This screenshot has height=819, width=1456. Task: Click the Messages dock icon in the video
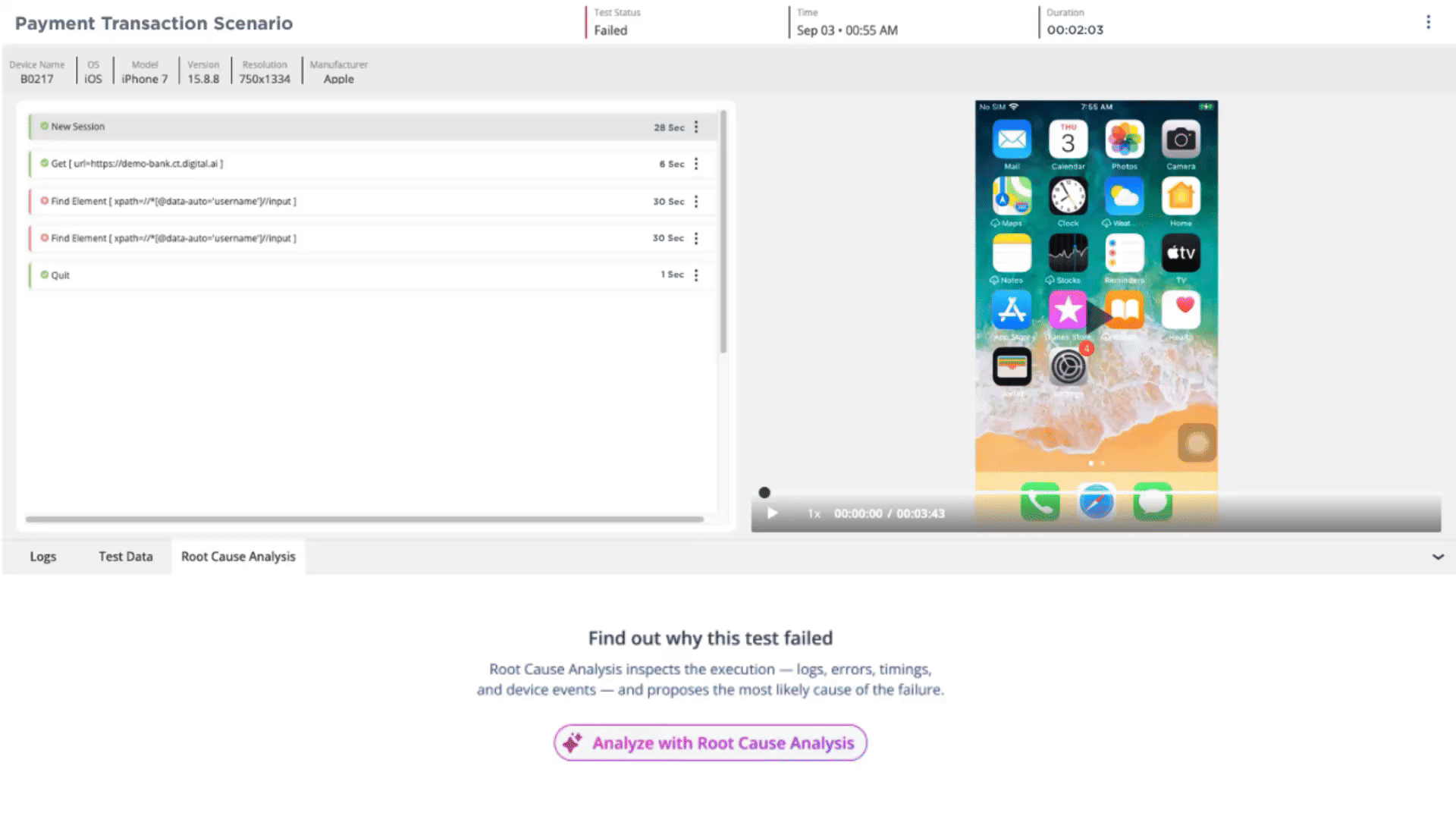coord(1153,502)
